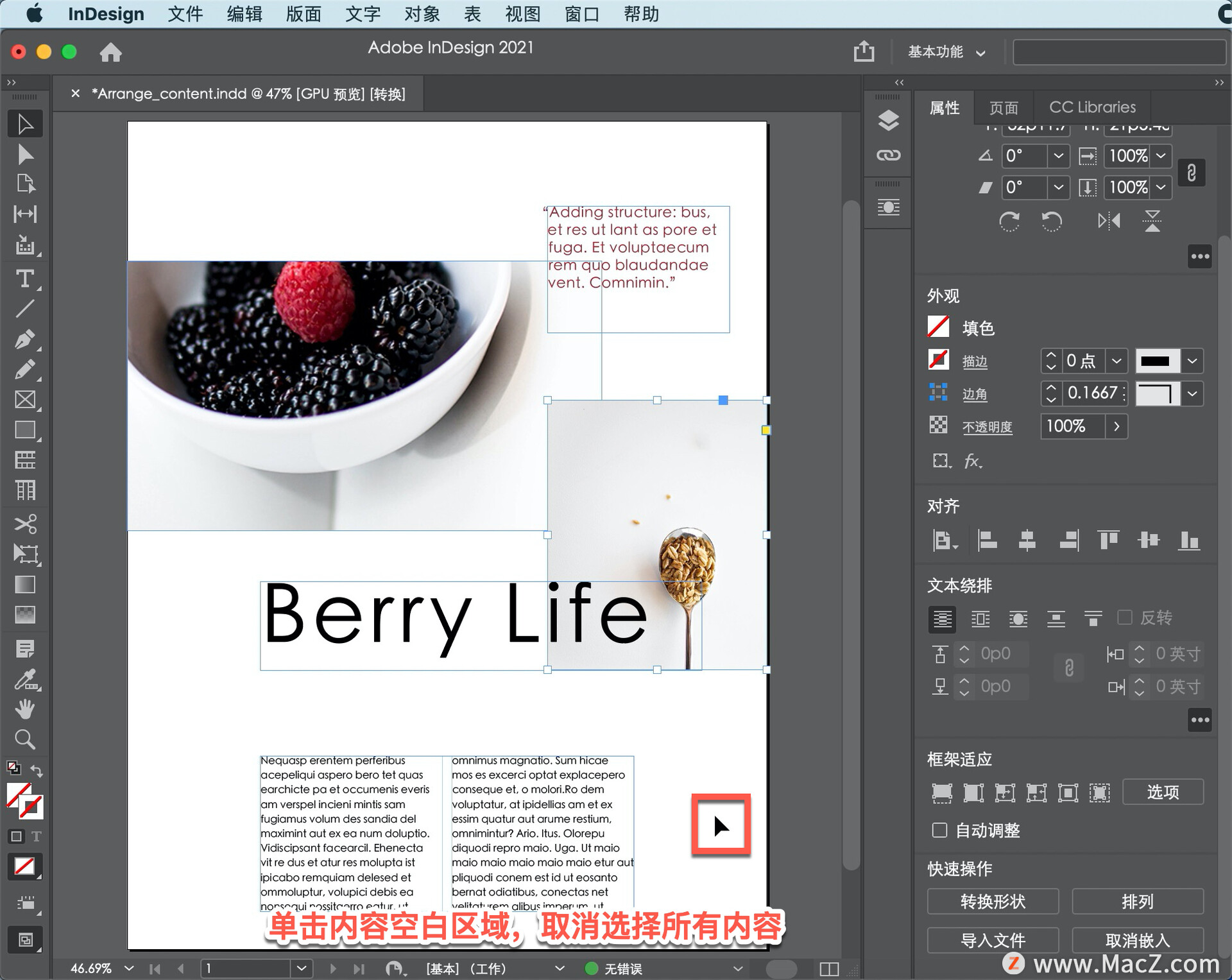This screenshot has height=980, width=1232.
Task: Click the Share document icon
Action: (x=864, y=51)
